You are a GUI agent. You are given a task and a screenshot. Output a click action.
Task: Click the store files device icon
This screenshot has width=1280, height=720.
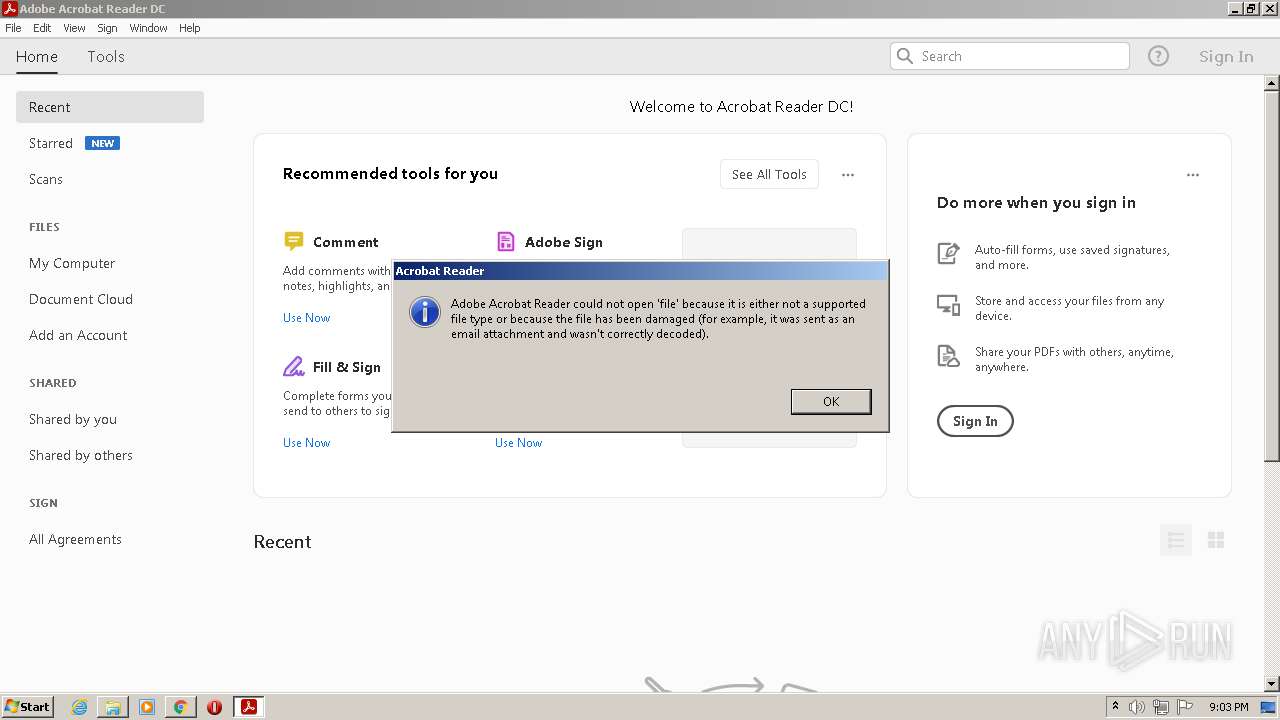(948, 304)
